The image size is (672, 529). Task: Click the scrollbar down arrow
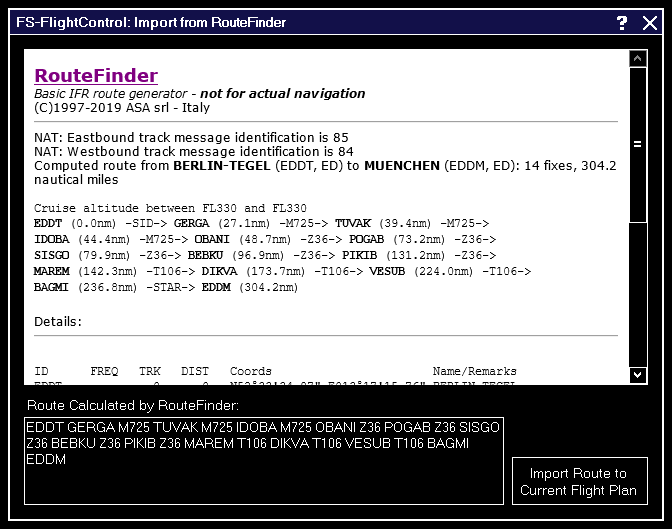pos(638,375)
